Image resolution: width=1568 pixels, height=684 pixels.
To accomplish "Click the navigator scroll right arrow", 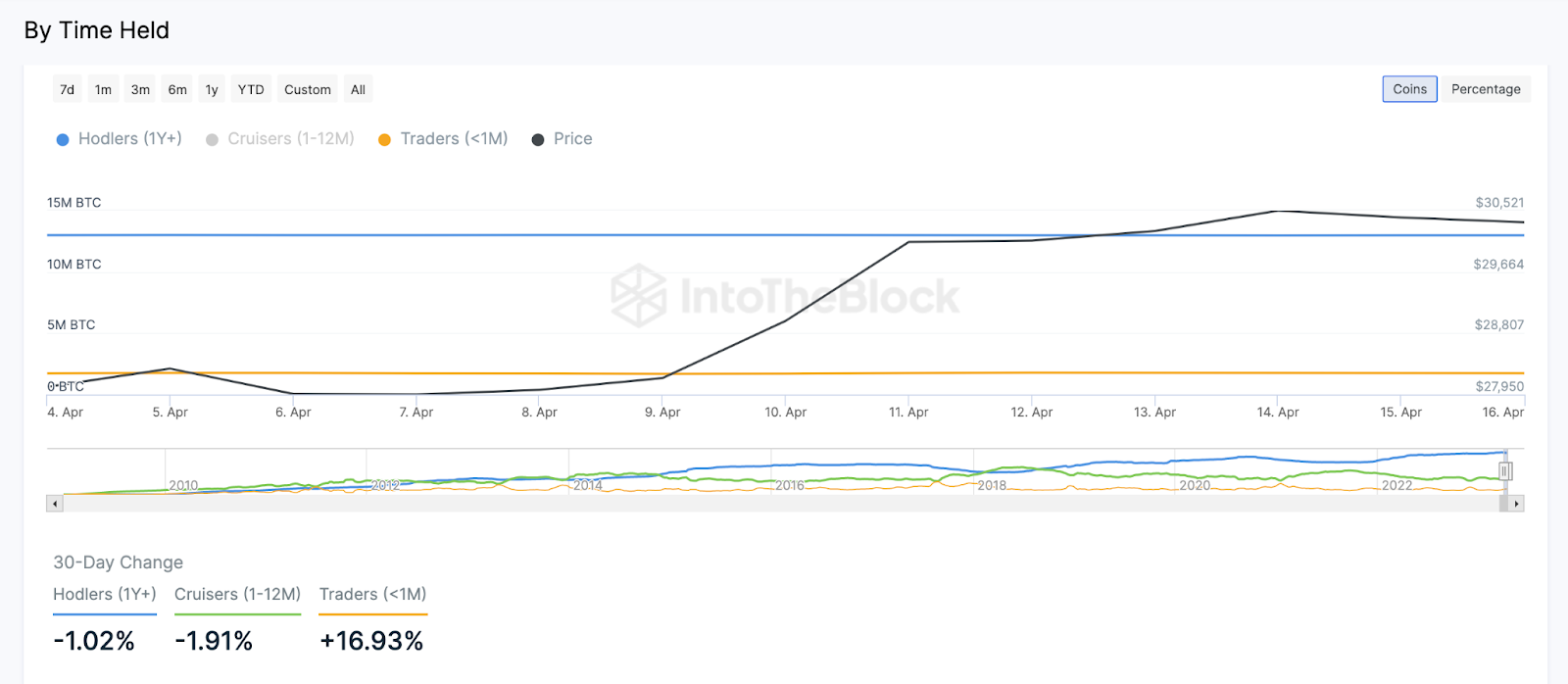I will tap(1517, 504).
